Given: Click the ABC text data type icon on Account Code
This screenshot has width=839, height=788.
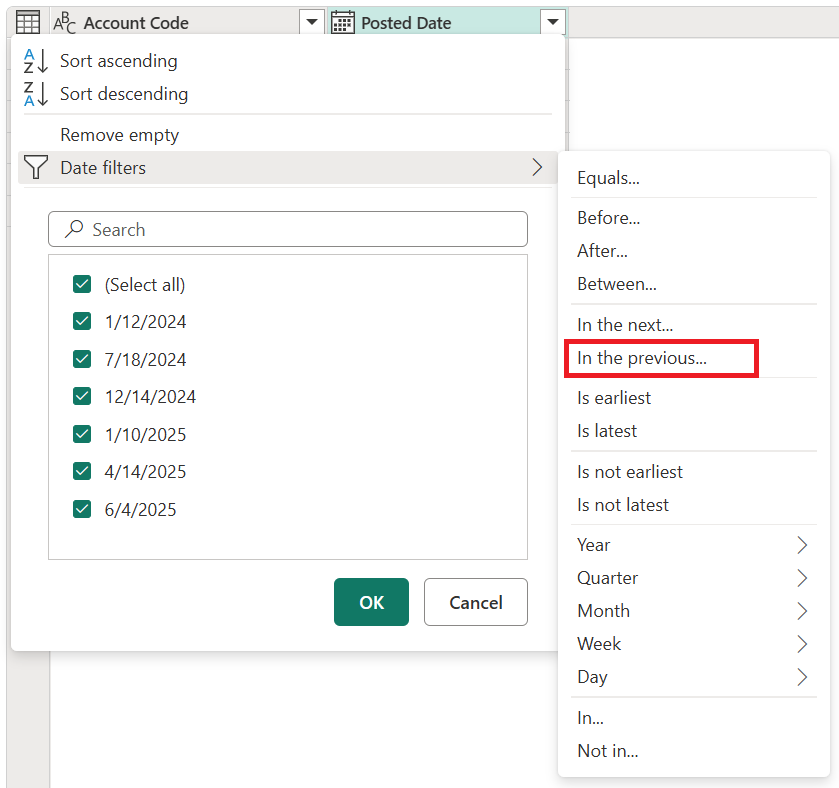Looking at the screenshot, I should (x=64, y=22).
